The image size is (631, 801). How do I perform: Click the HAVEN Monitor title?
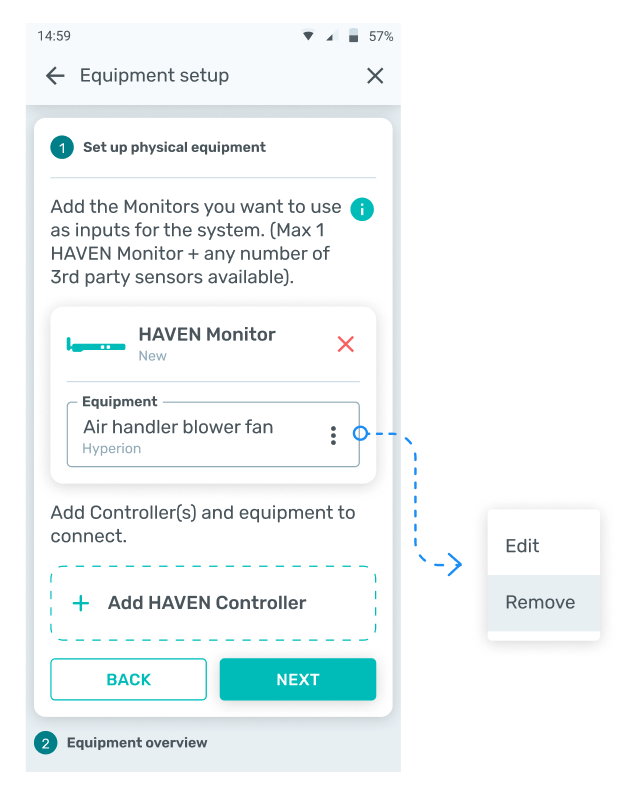pyautogui.click(x=207, y=334)
